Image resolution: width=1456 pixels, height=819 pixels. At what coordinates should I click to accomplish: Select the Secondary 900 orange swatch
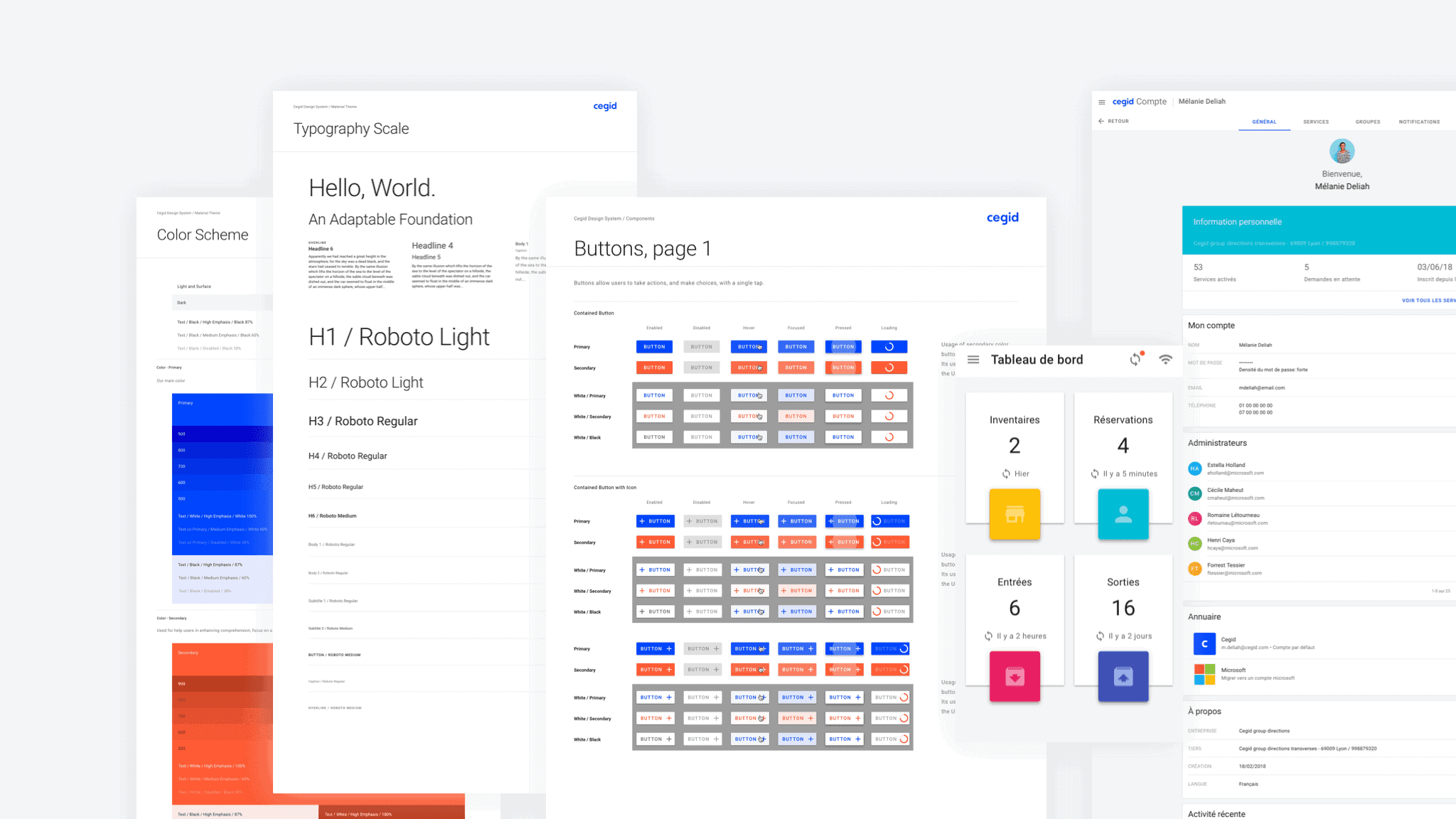tap(222, 683)
